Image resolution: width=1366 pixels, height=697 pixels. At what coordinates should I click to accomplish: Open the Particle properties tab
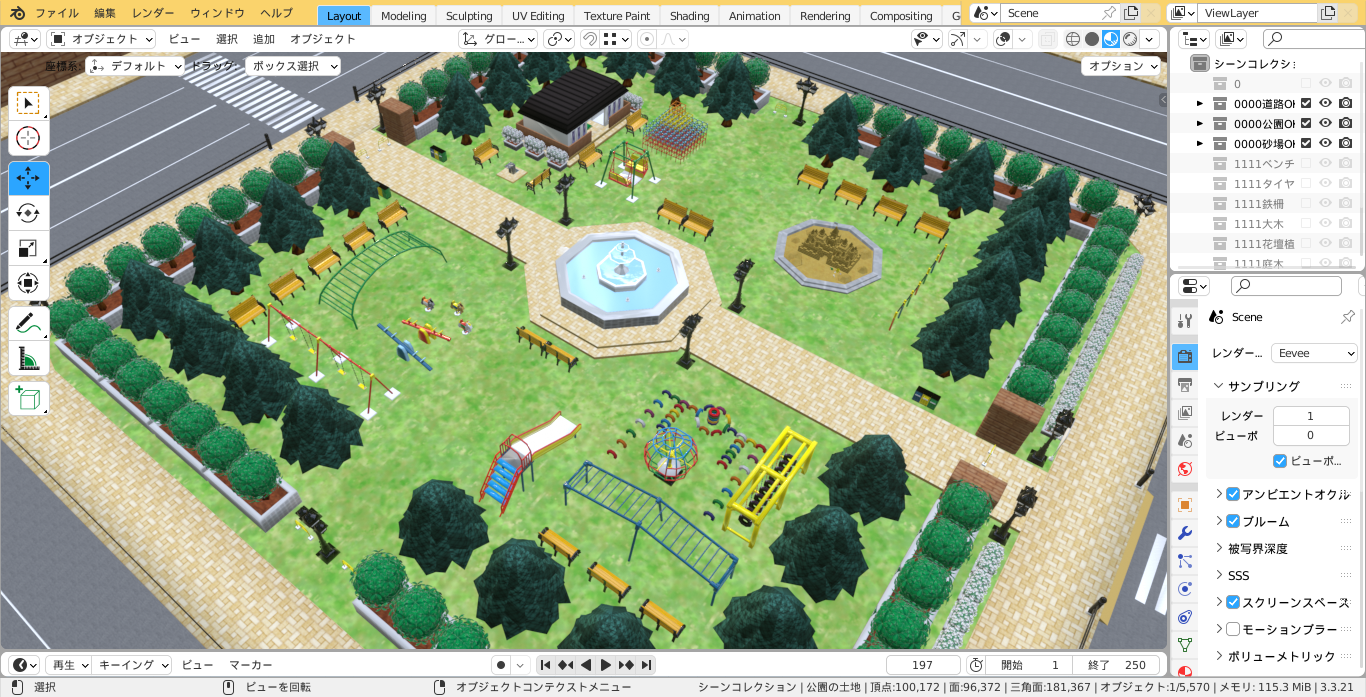(1185, 561)
